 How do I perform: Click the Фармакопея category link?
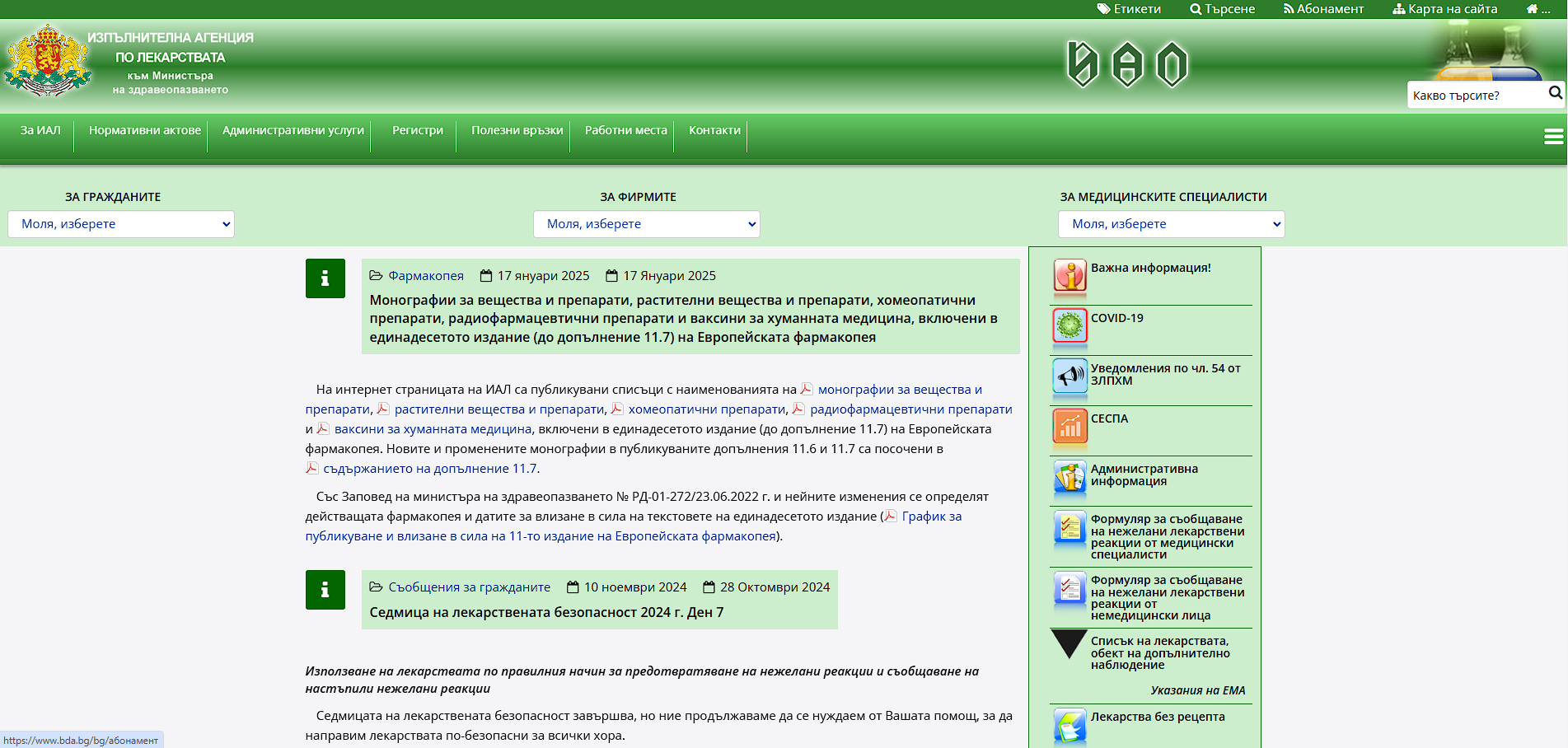pyautogui.click(x=426, y=276)
